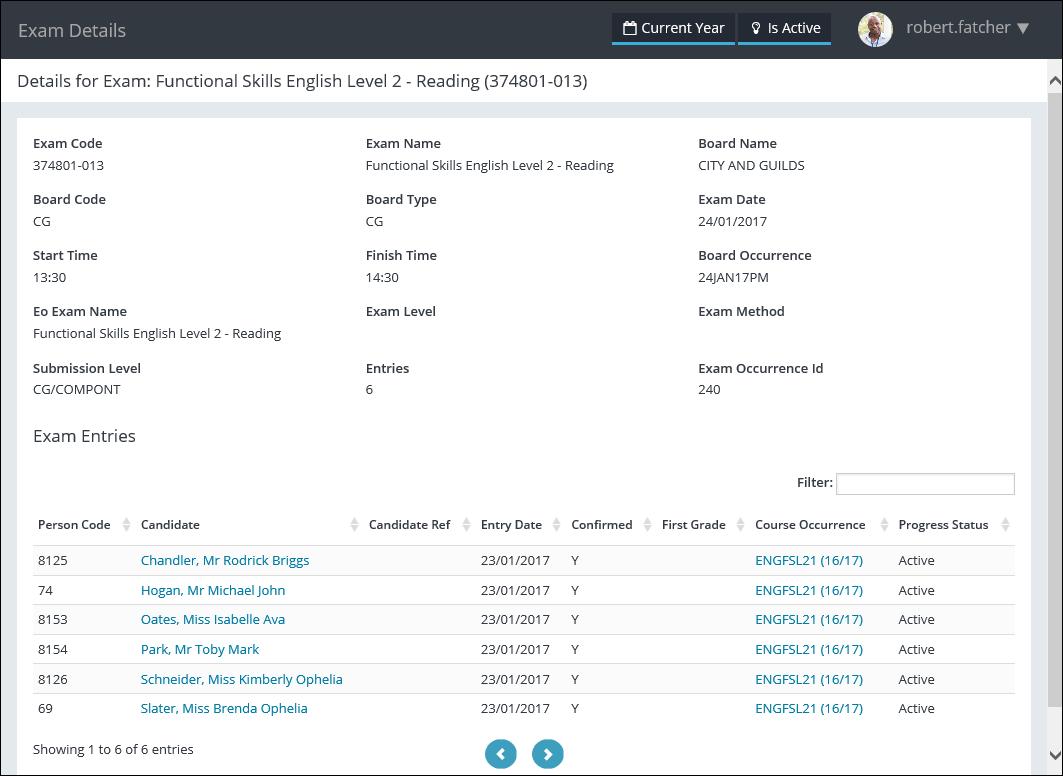
Task: Open ENGFSL21 course for Hogan row
Action: point(808,591)
